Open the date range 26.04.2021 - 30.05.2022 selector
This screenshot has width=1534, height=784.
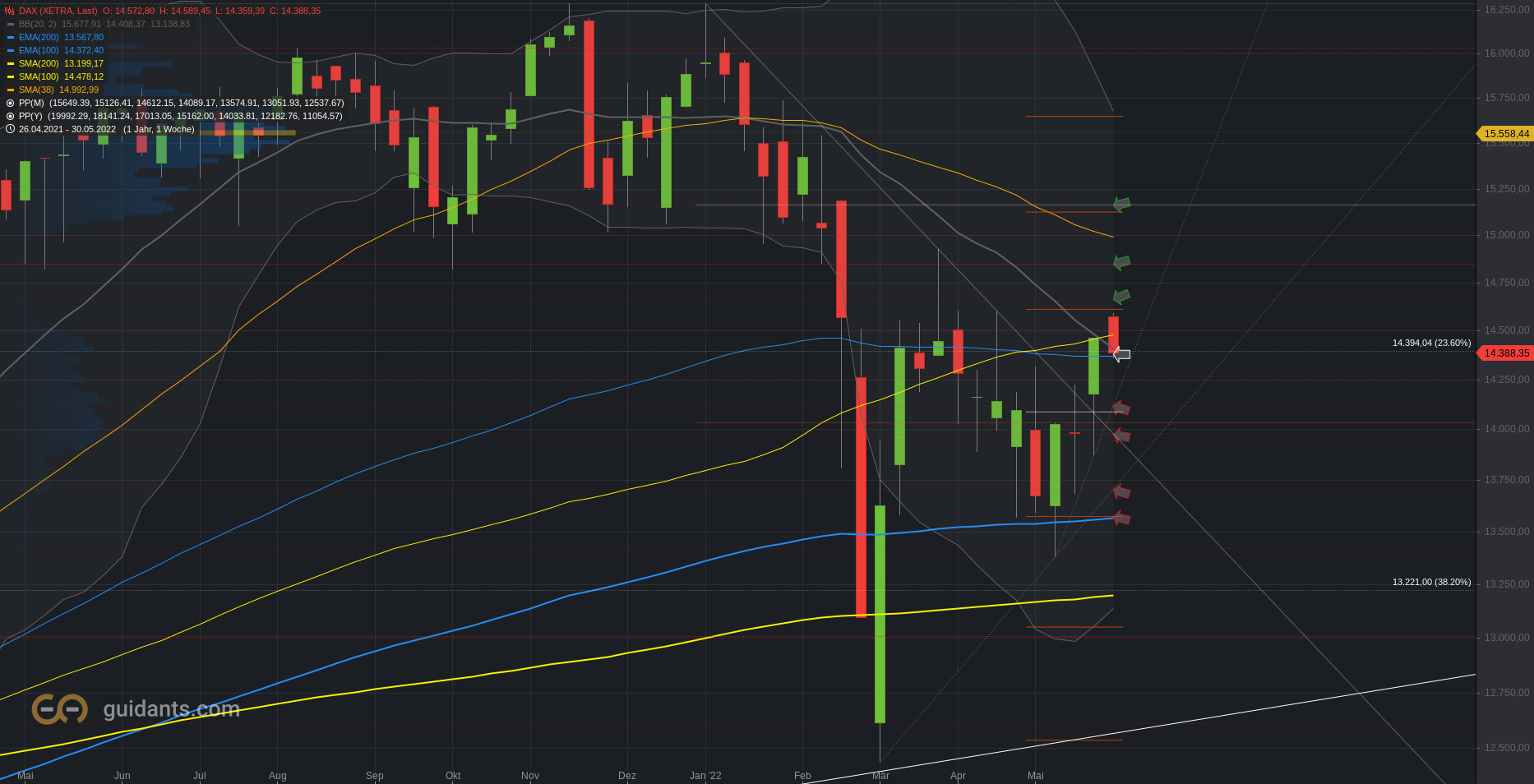[67, 129]
